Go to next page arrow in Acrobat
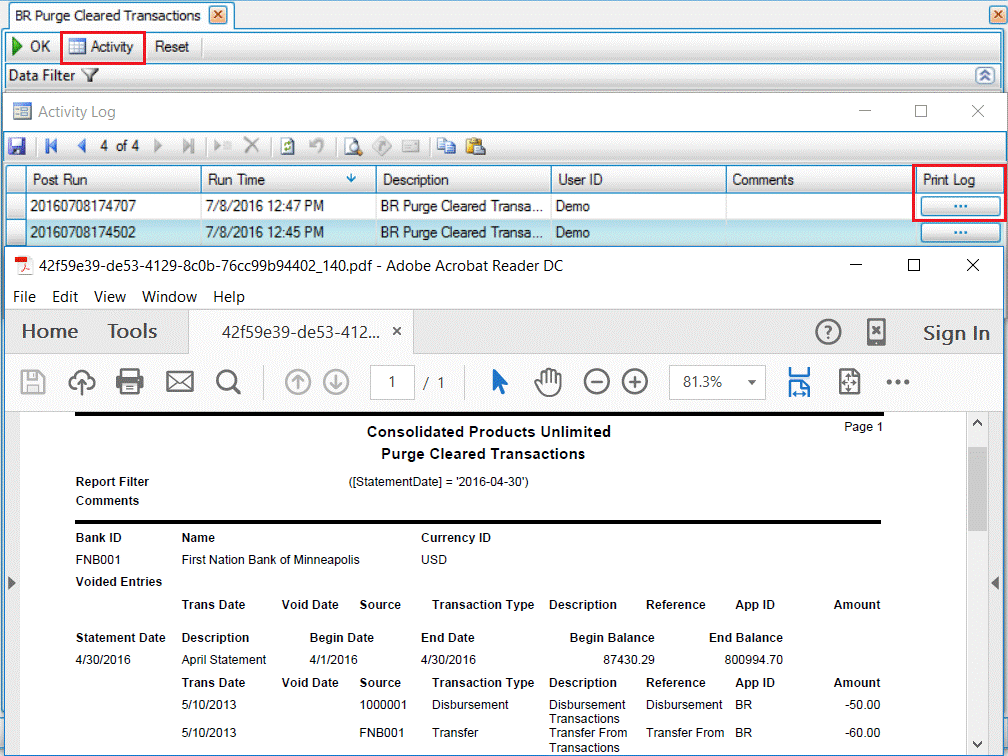 pos(336,382)
